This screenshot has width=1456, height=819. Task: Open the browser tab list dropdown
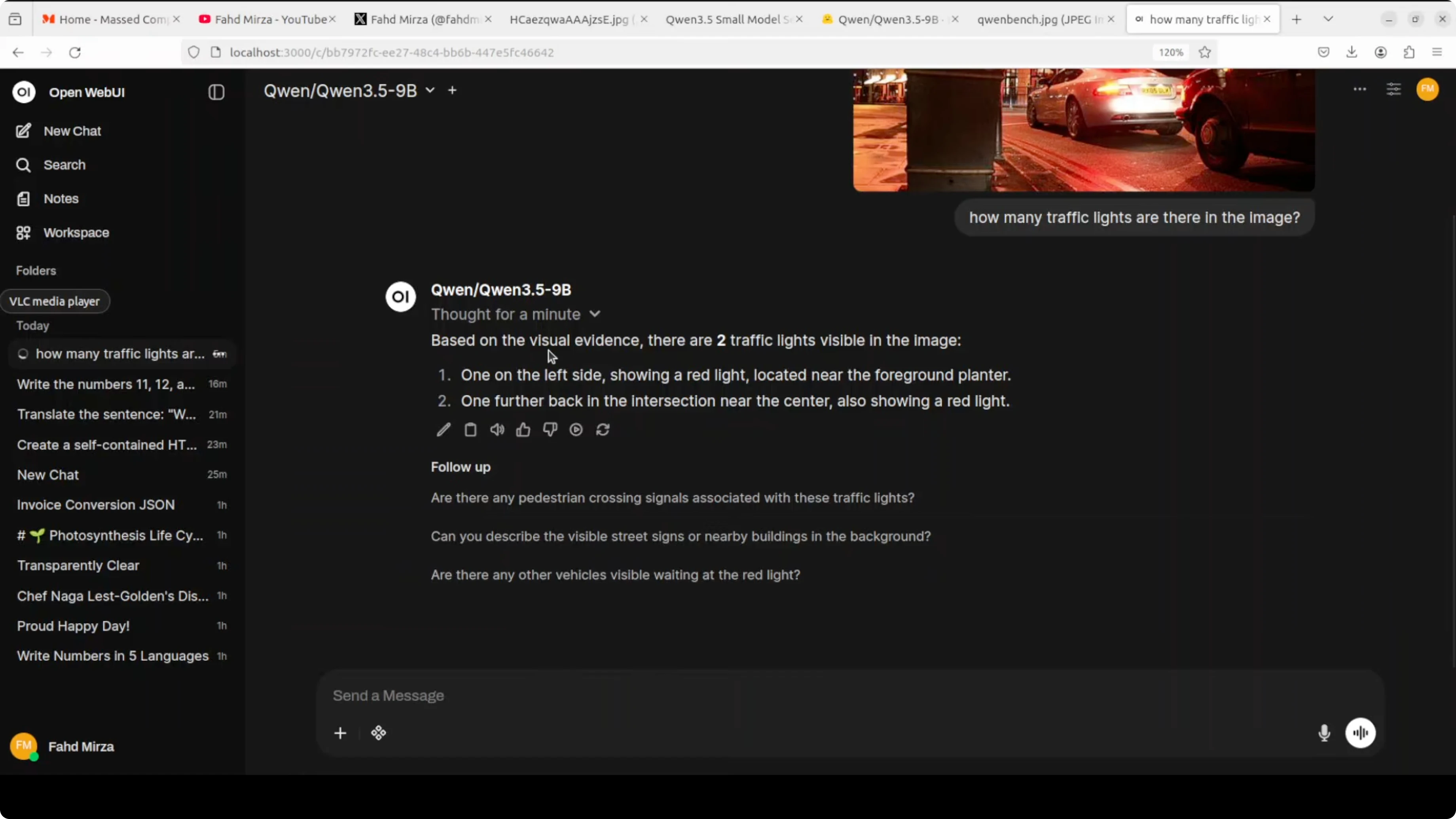pos(1328,19)
